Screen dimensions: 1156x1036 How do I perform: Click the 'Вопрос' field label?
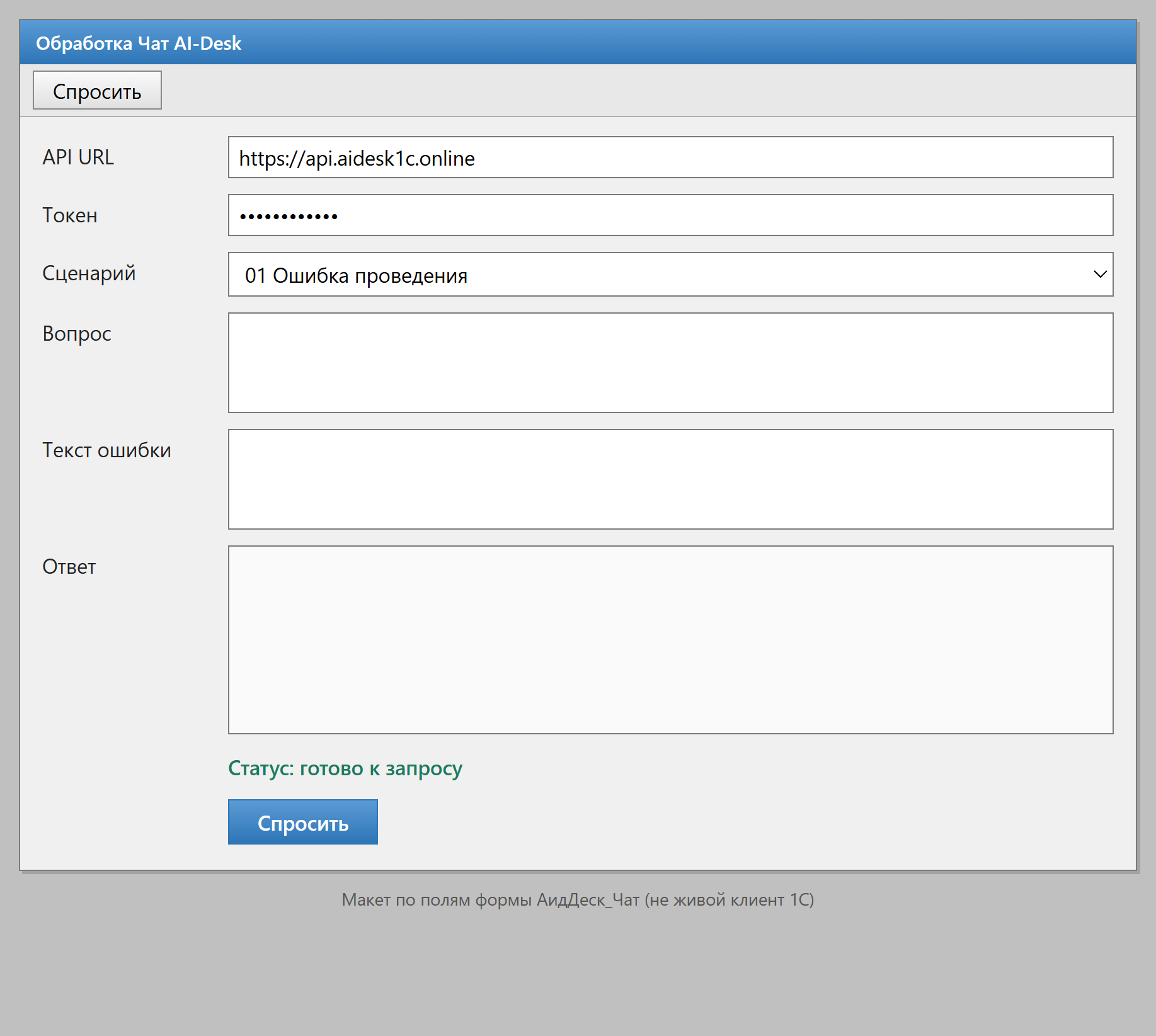point(77,334)
